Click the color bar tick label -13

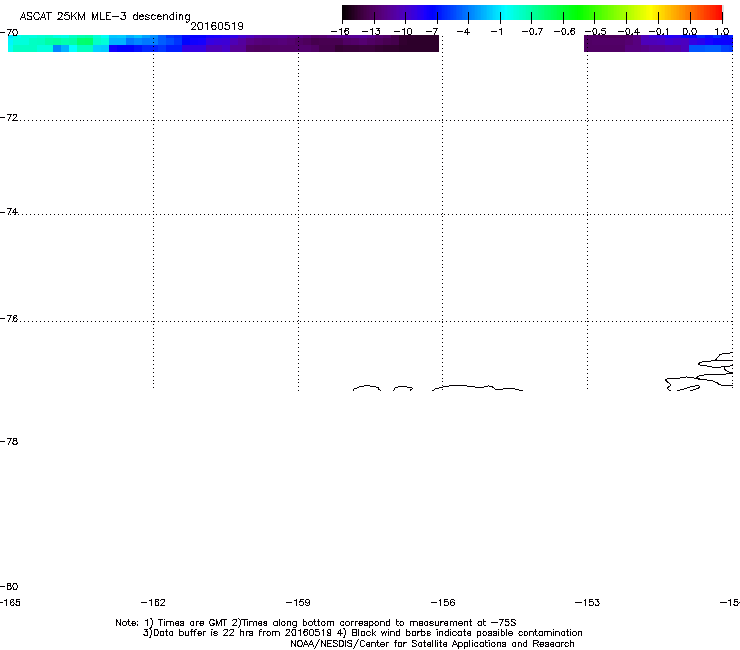point(371,32)
